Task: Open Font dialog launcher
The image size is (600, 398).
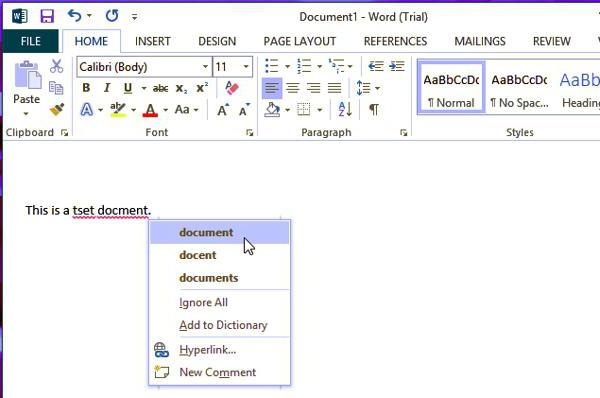Action: click(249, 133)
